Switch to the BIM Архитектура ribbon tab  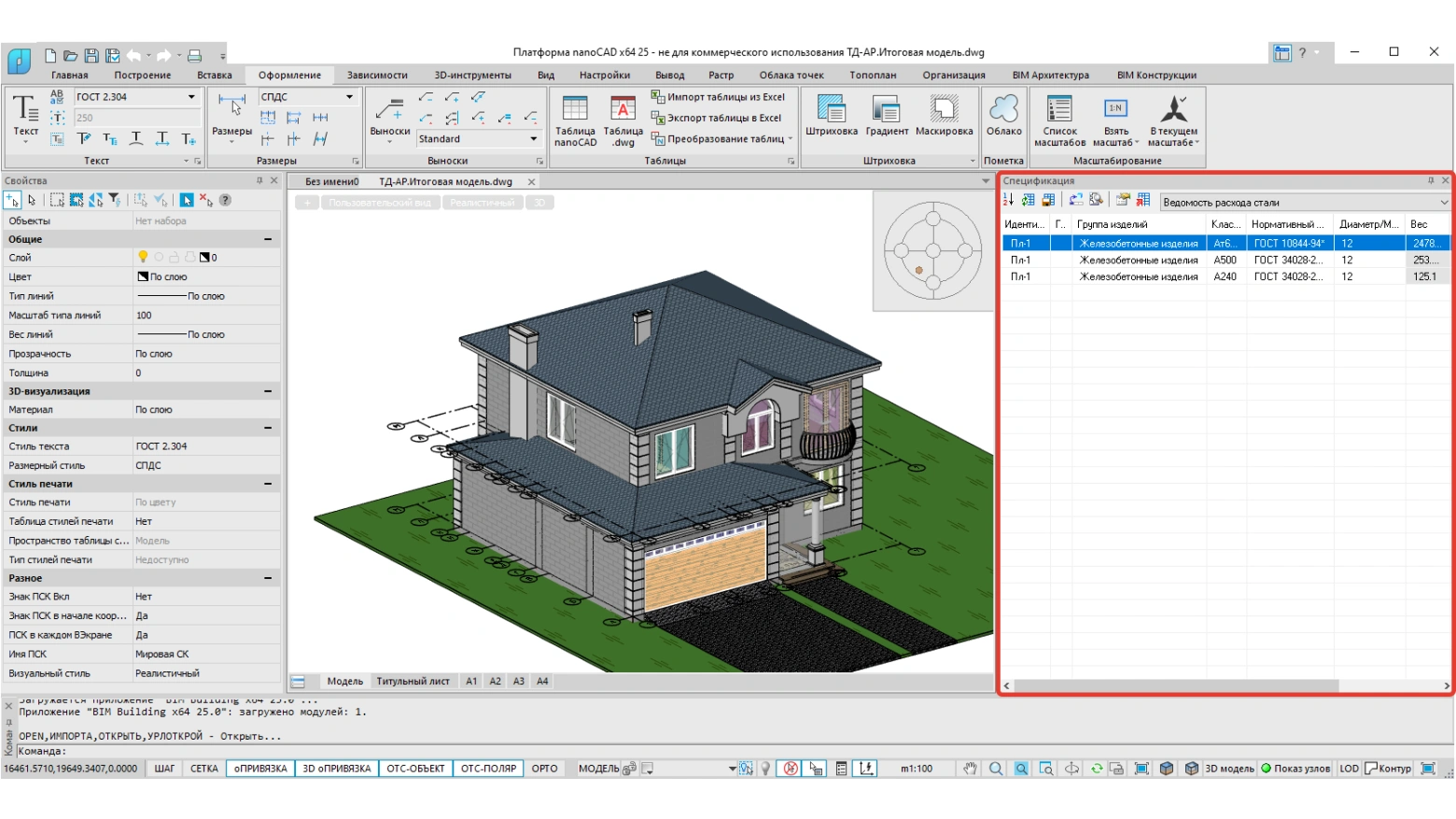point(1050,76)
